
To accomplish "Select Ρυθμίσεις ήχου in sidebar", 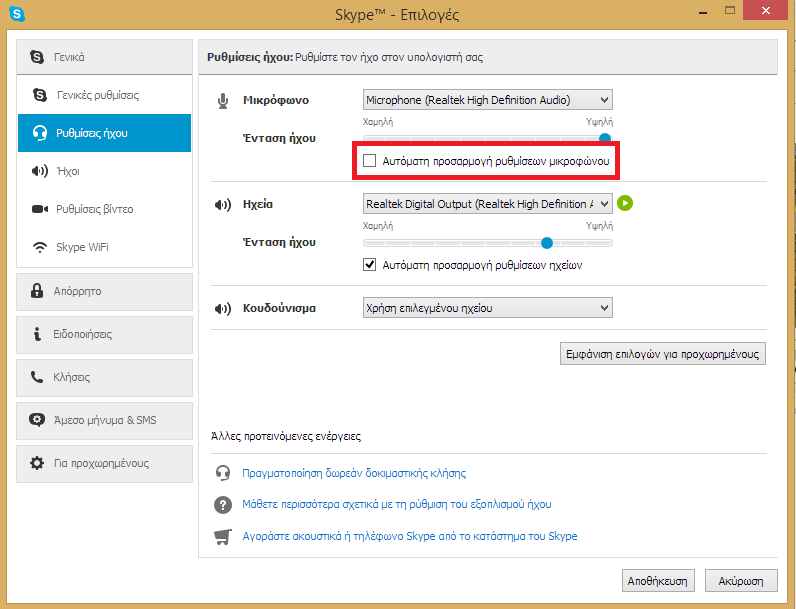I will coord(105,133).
